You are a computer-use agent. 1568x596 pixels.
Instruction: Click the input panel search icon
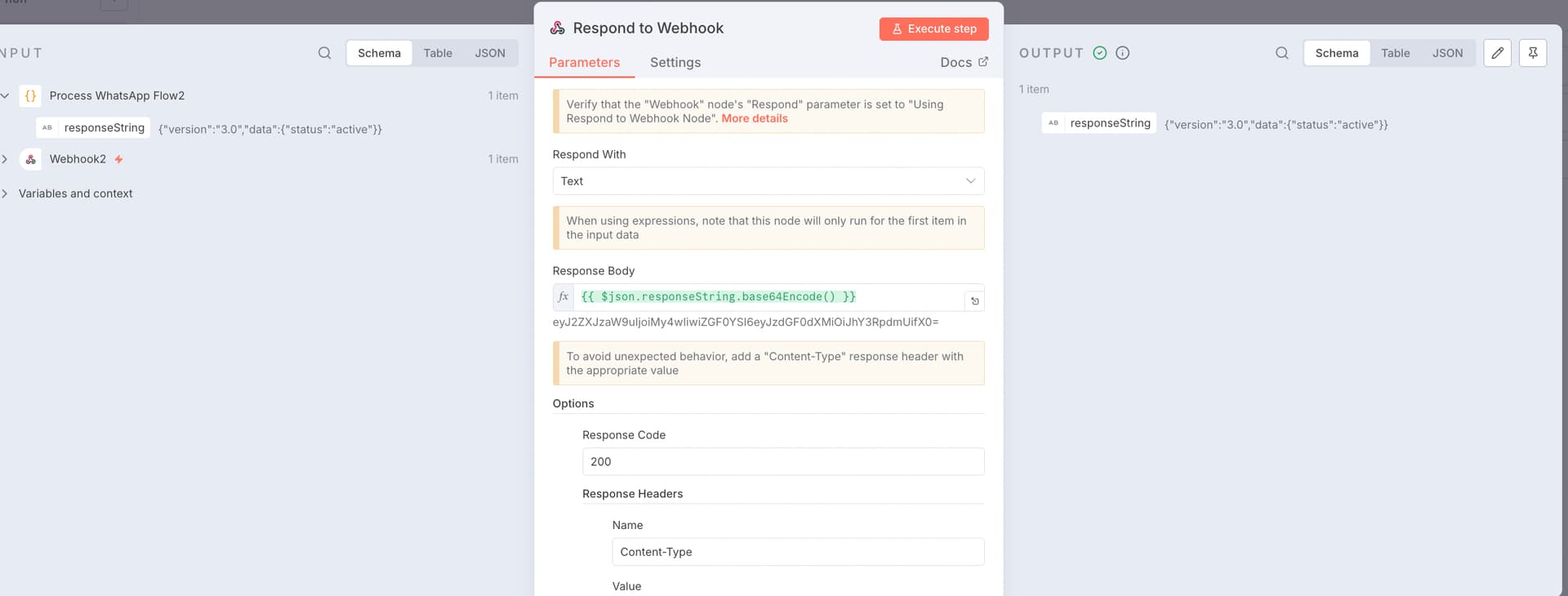click(x=324, y=53)
